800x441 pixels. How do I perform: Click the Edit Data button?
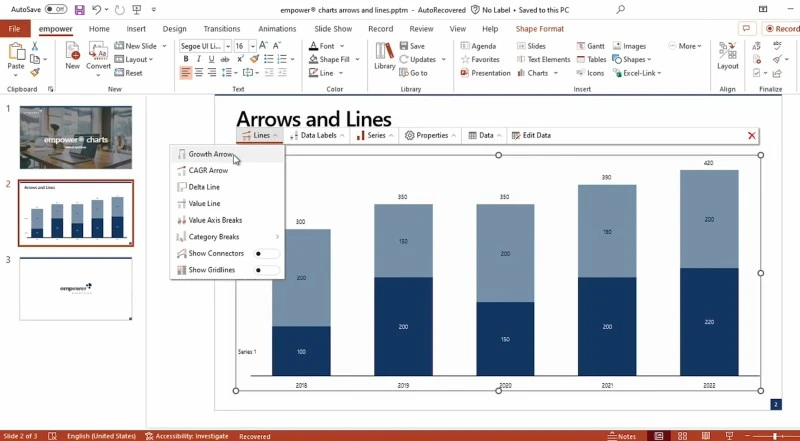pos(531,135)
